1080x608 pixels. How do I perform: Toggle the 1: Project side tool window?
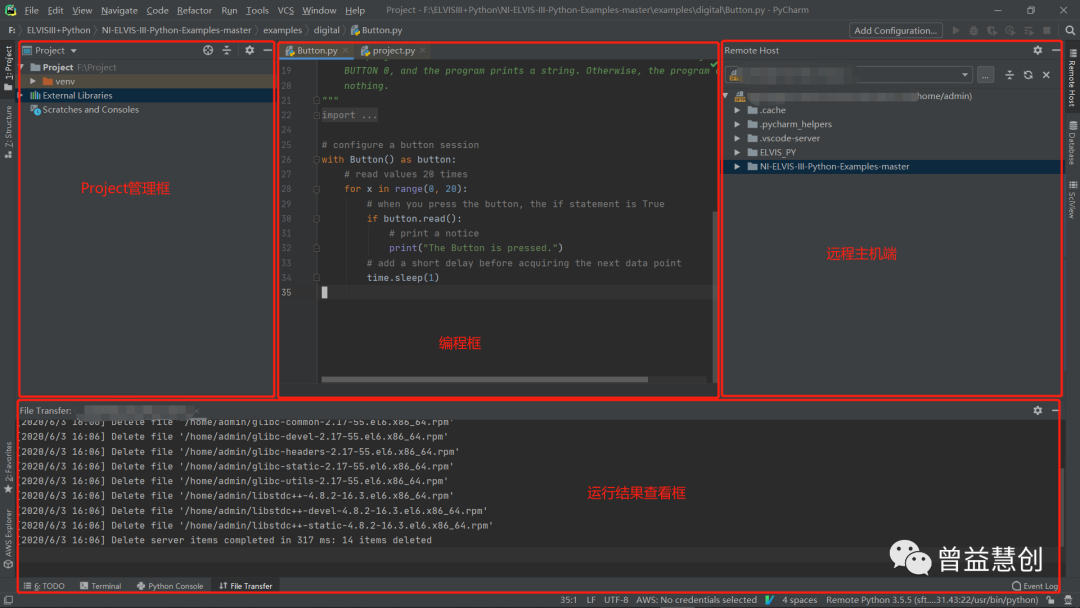tap(8, 62)
